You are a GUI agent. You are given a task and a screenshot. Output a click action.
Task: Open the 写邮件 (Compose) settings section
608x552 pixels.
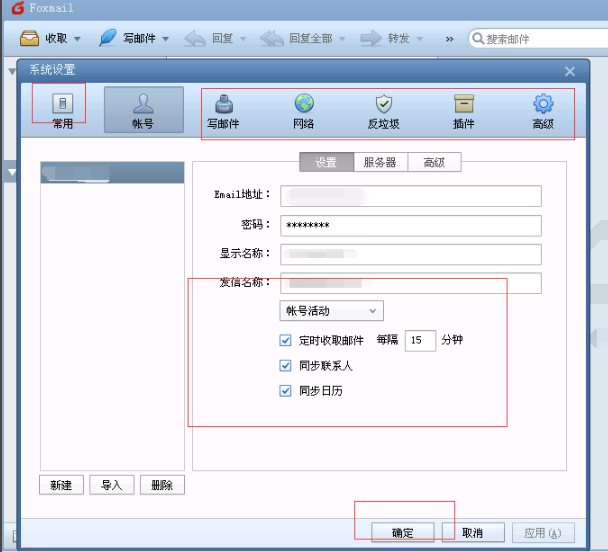pyautogui.click(x=224, y=110)
